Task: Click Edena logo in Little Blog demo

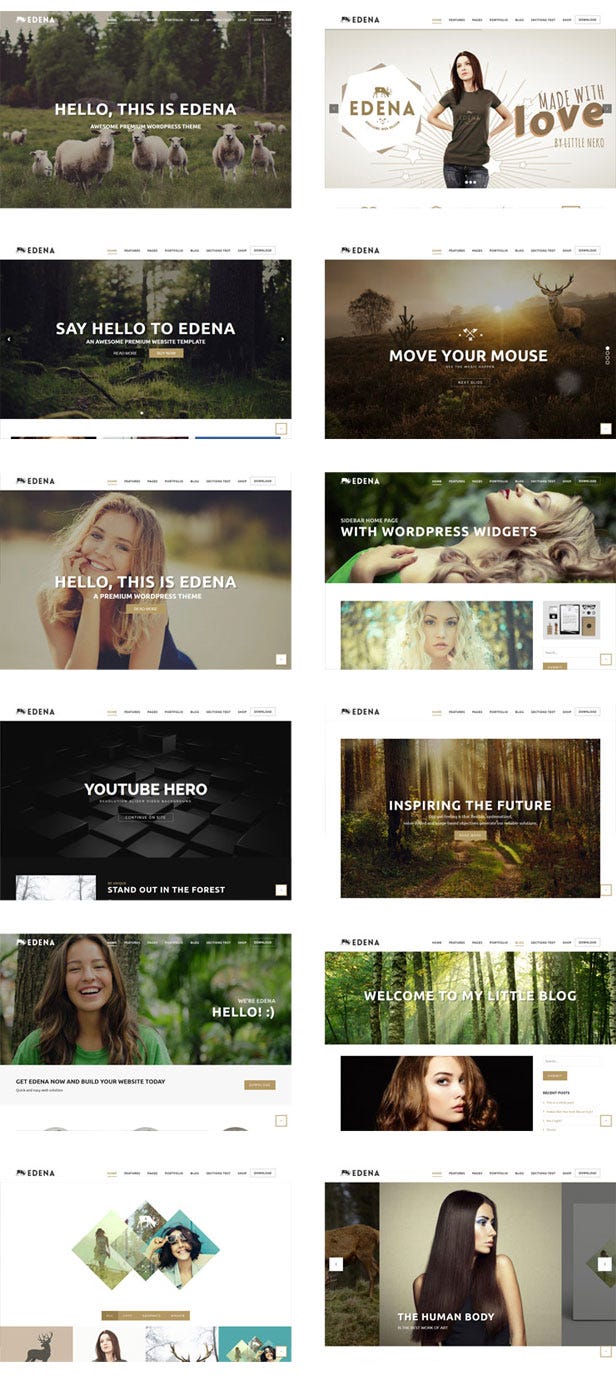Action: (360, 943)
